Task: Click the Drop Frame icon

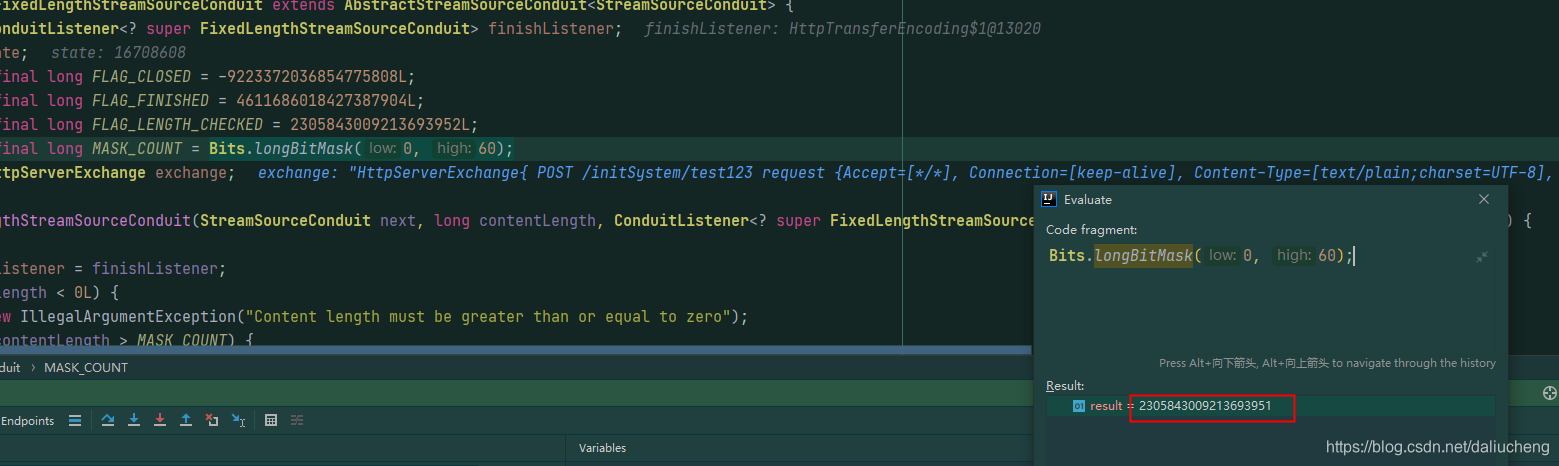Action: tap(212, 421)
